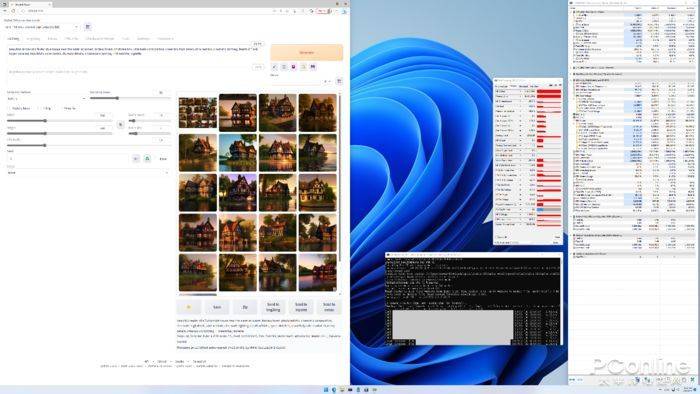Image resolution: width=700 pixels, height=394 pixels.
Task: Adjust the Batch count slider
Action: coord(150,120)
